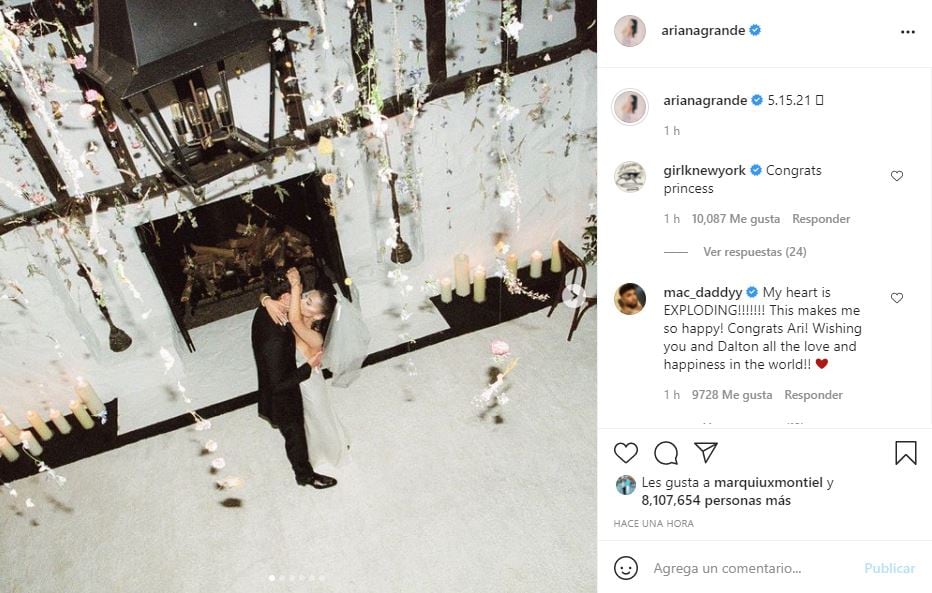
Task: Reply to girlknewyork's comment with Responder
Action: click(821, 219)
